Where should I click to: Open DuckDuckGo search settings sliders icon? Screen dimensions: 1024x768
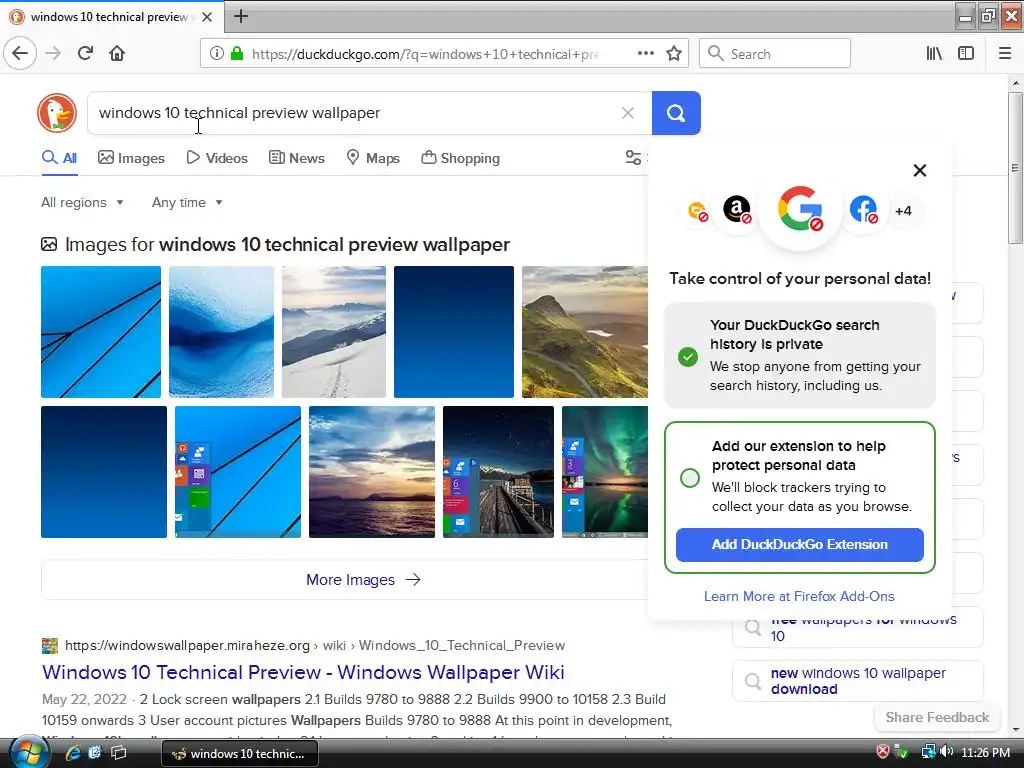[633, 157]
